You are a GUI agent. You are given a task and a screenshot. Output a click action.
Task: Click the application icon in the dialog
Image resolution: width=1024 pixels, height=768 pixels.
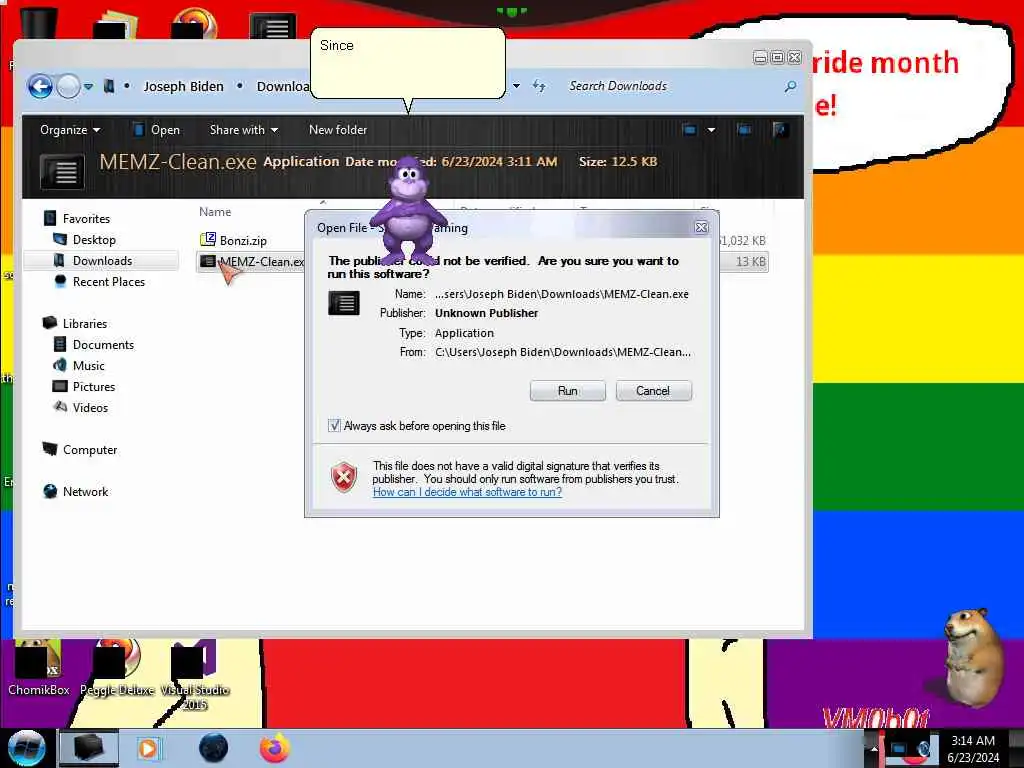(x=344, y=304)
